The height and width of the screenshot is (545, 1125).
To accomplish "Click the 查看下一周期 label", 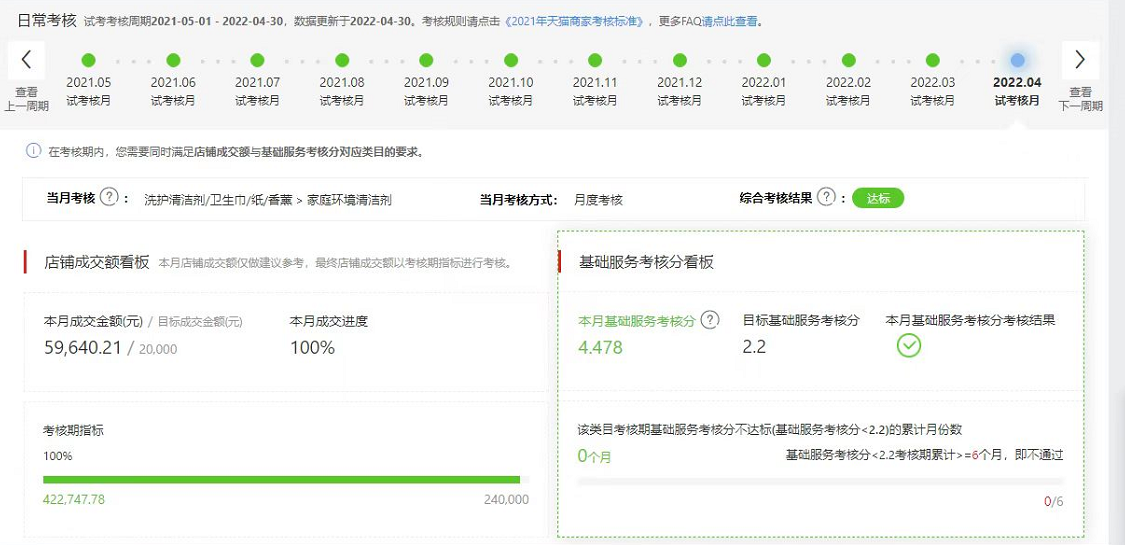I will click(x=1080, y=100).
